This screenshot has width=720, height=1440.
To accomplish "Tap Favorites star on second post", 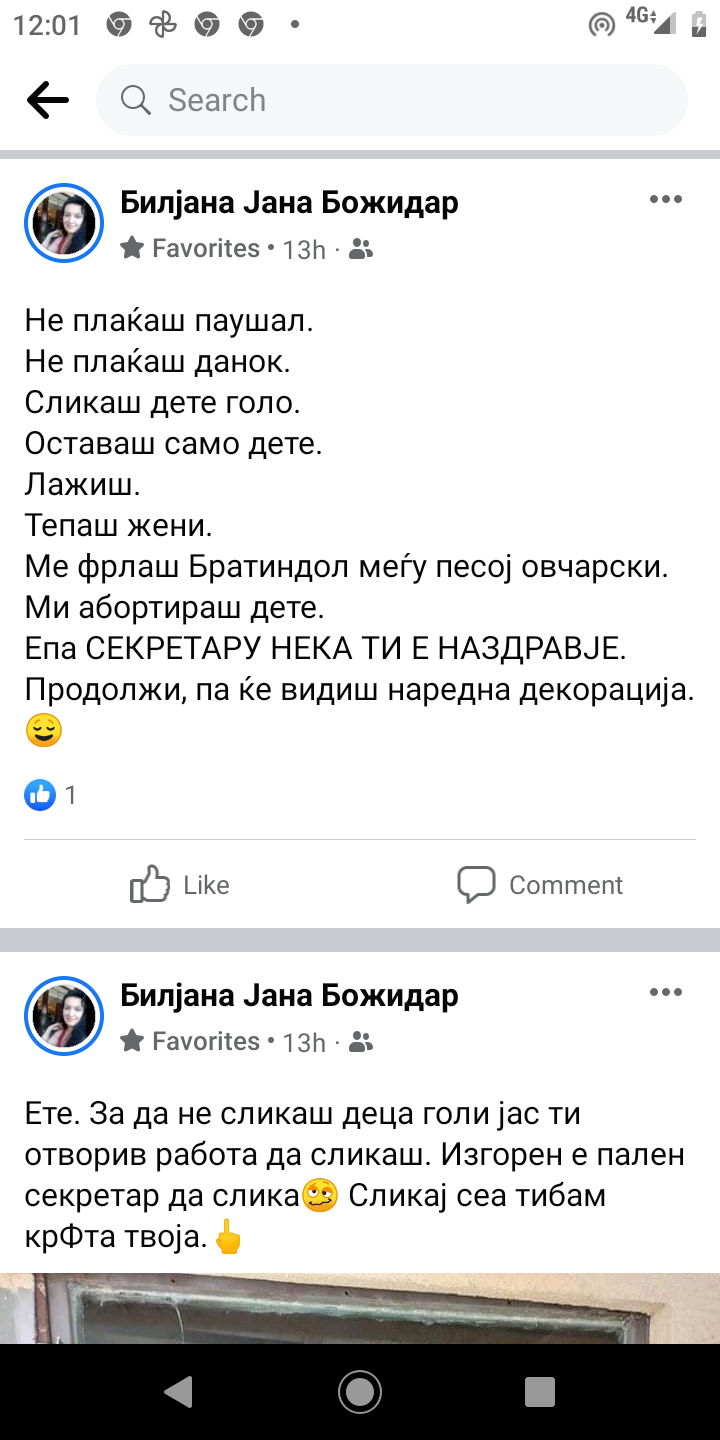I will 132,1041.
